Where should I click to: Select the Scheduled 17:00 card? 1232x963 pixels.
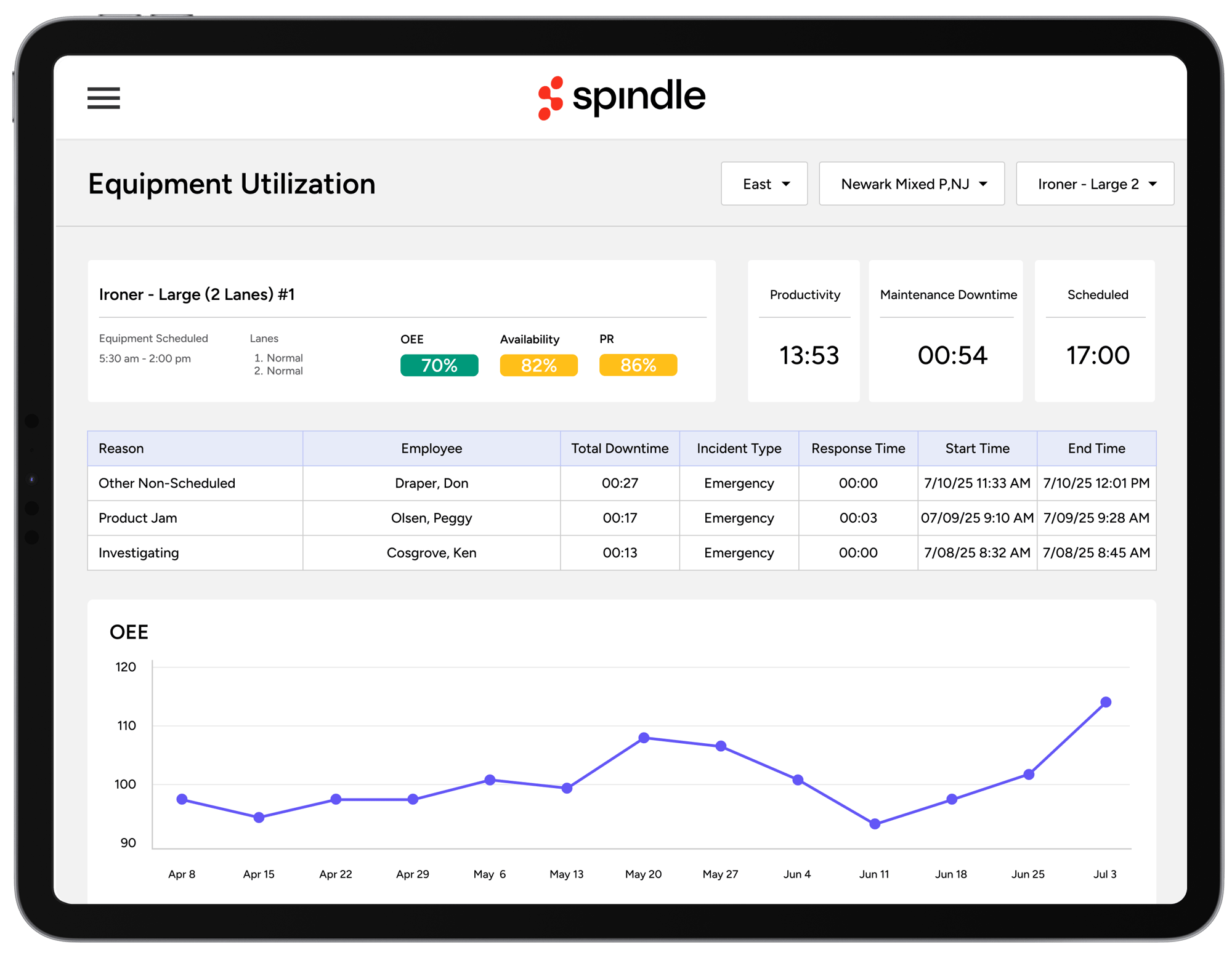pos(1095,331)
